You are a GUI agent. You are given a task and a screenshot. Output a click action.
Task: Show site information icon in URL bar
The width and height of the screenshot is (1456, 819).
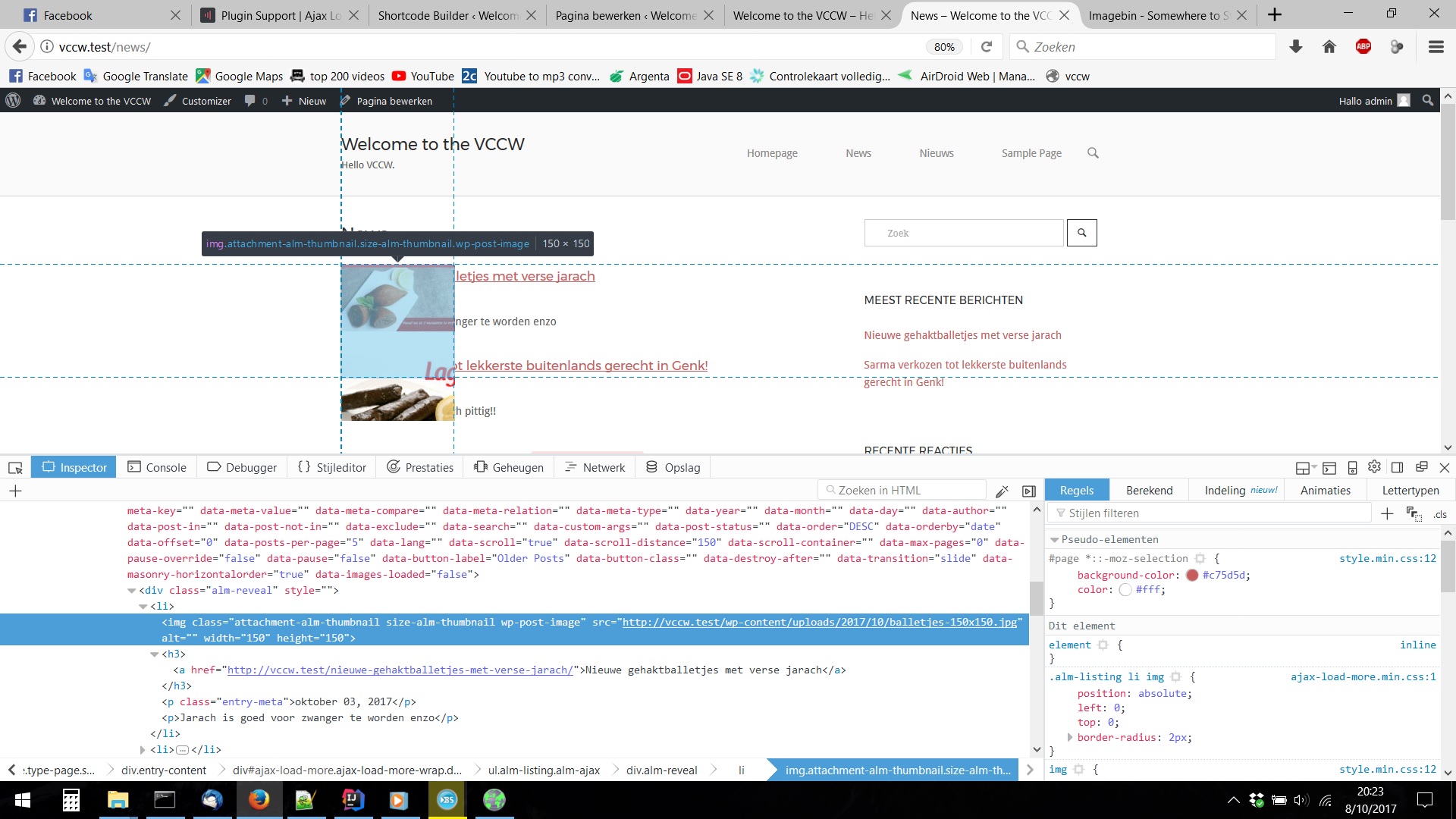pyautogui.click(x=47, y=47)
